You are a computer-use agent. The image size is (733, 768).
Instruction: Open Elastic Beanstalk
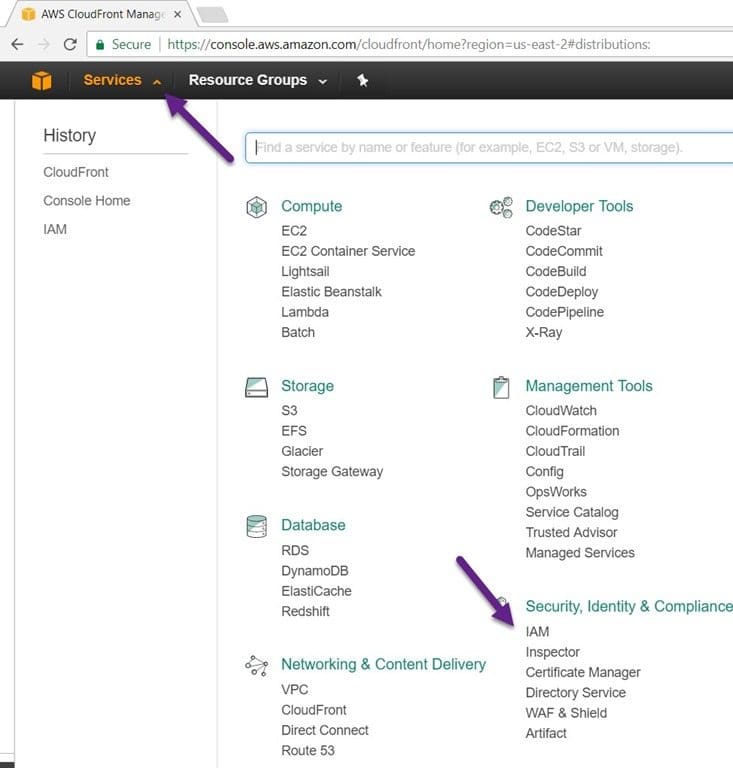click(331, 292)
